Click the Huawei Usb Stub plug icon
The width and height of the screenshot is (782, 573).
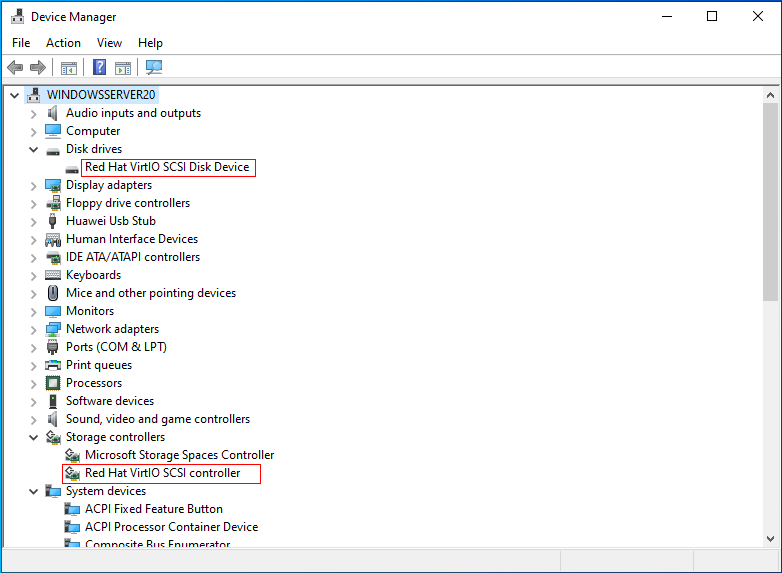52,221
